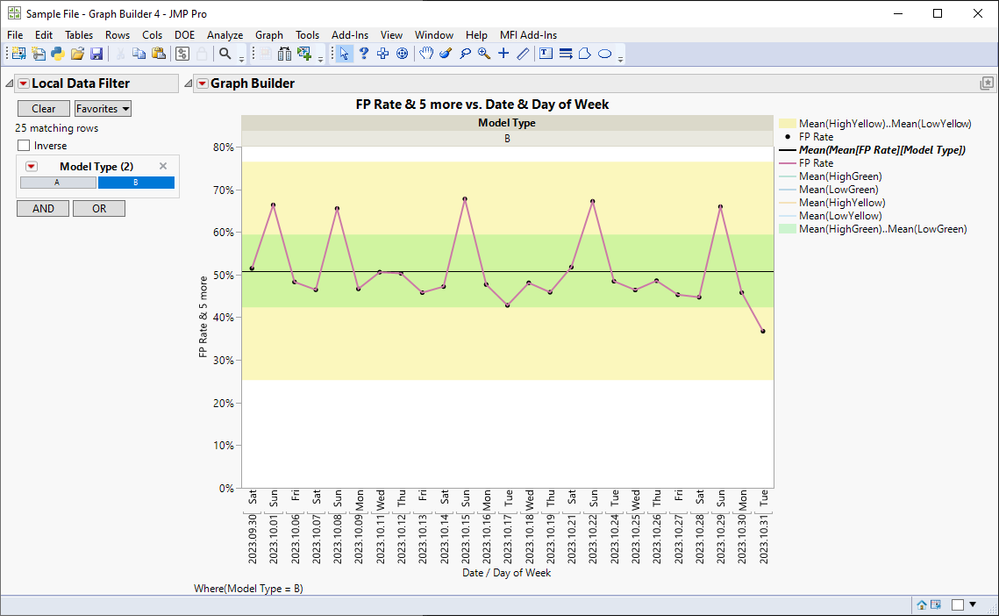Select the Grabber hand tool
The image size is (999, 616).
[x=426, y=54]
